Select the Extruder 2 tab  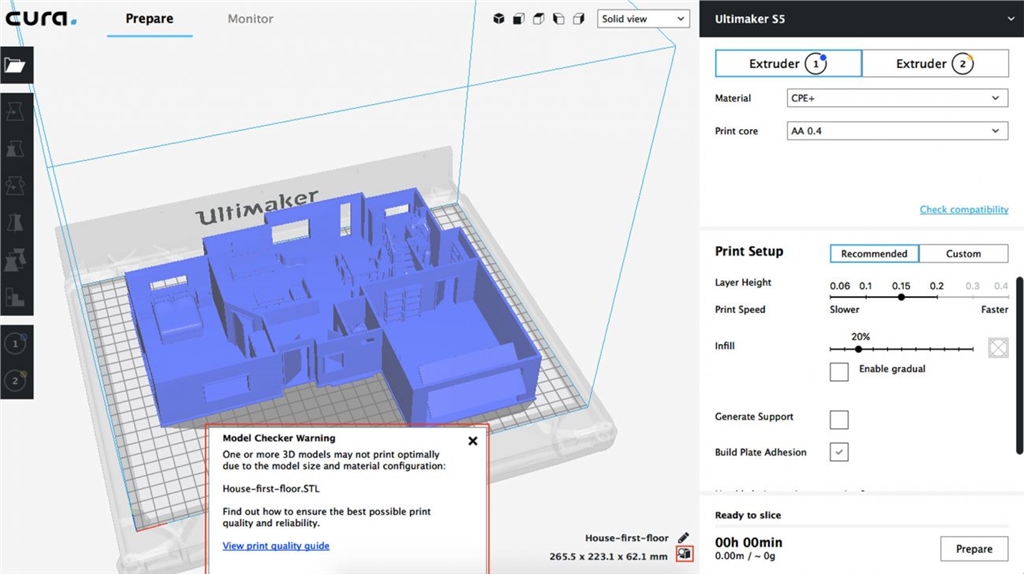[933, 64]
